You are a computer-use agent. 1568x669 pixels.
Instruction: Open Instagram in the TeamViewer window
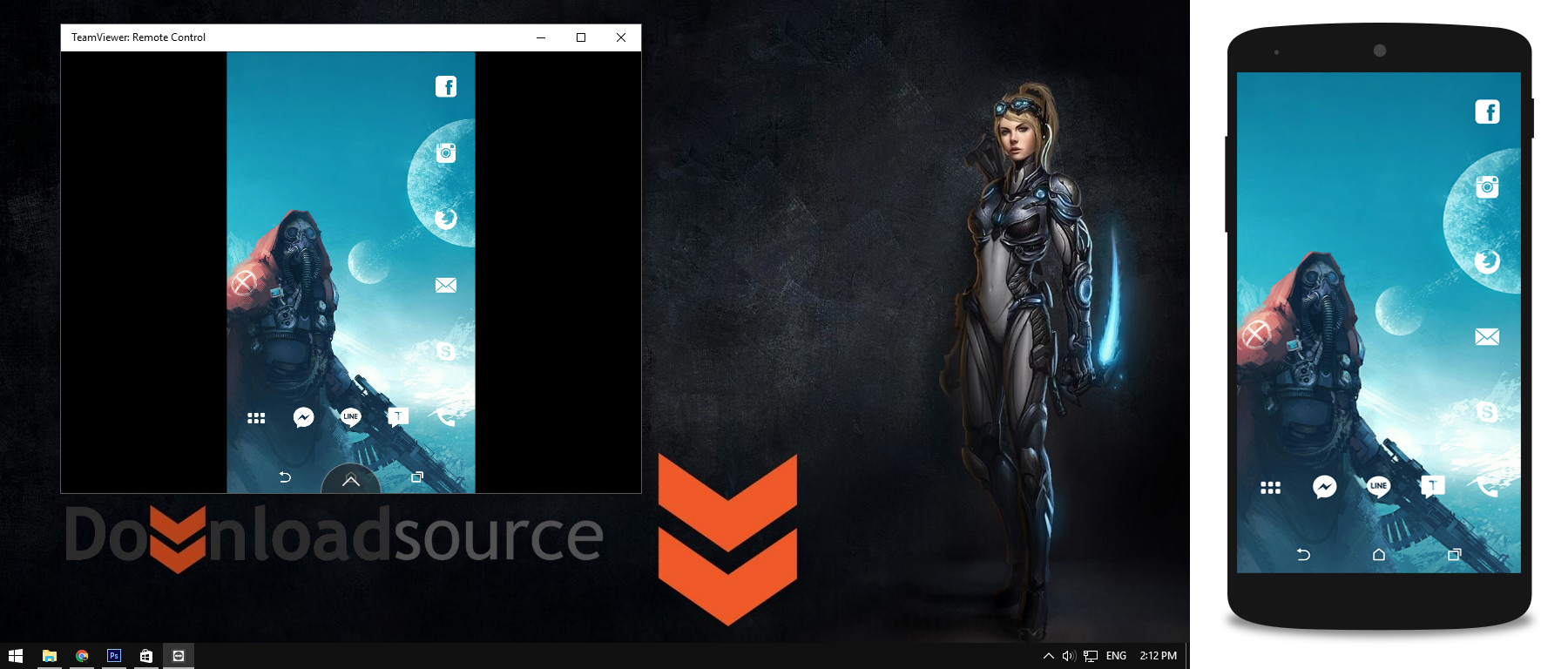446,153
